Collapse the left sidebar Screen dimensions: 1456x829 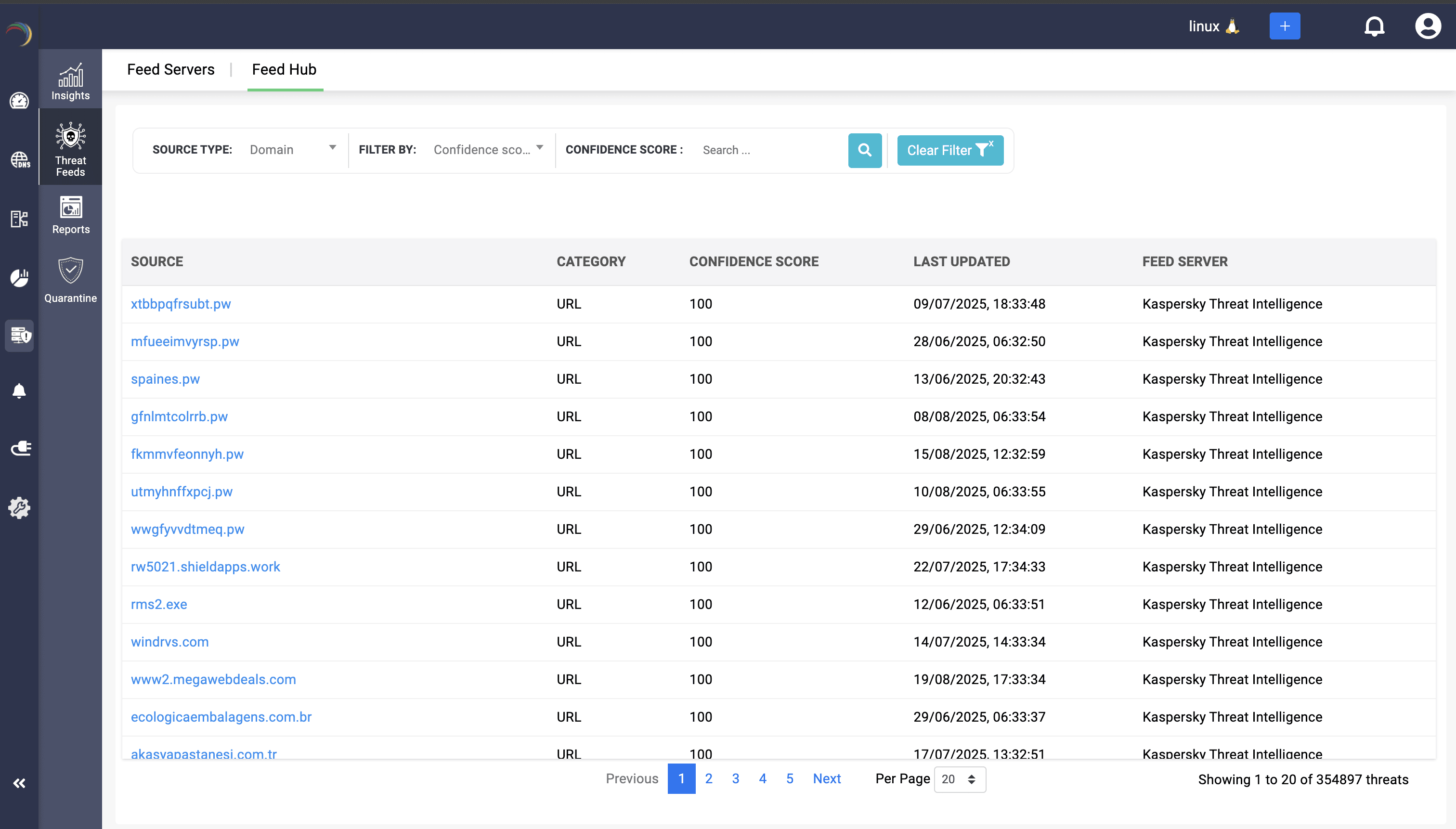(x=19, y=783)
